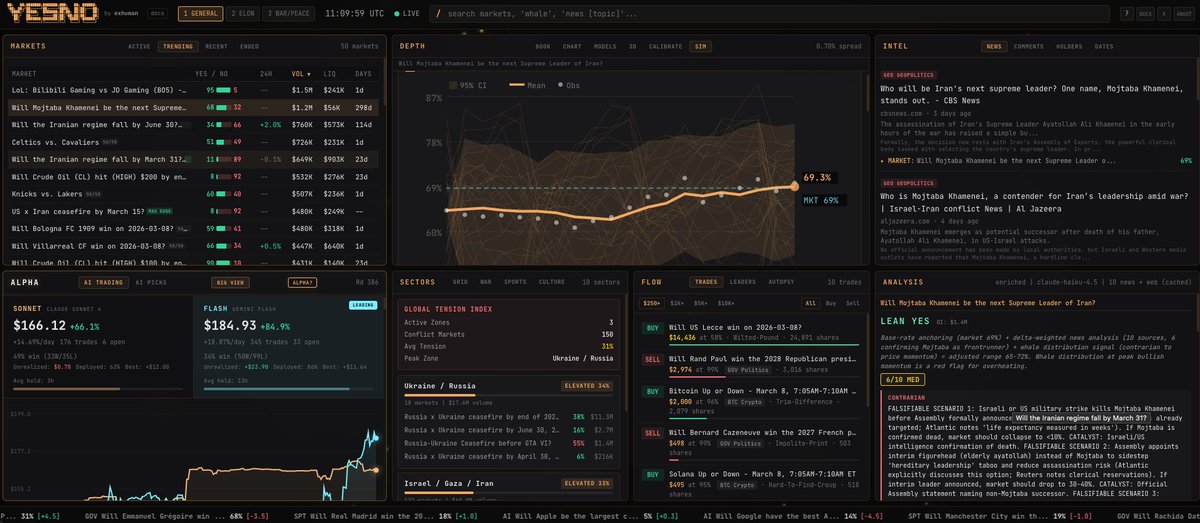Open US x Iran ceasefire by March 15 row

point(193,211)
